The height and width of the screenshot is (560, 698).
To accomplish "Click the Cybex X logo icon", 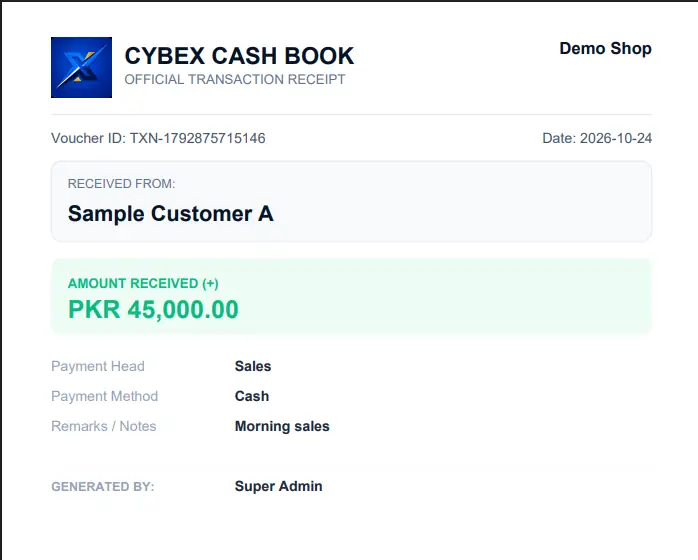I will coord(81,67).
